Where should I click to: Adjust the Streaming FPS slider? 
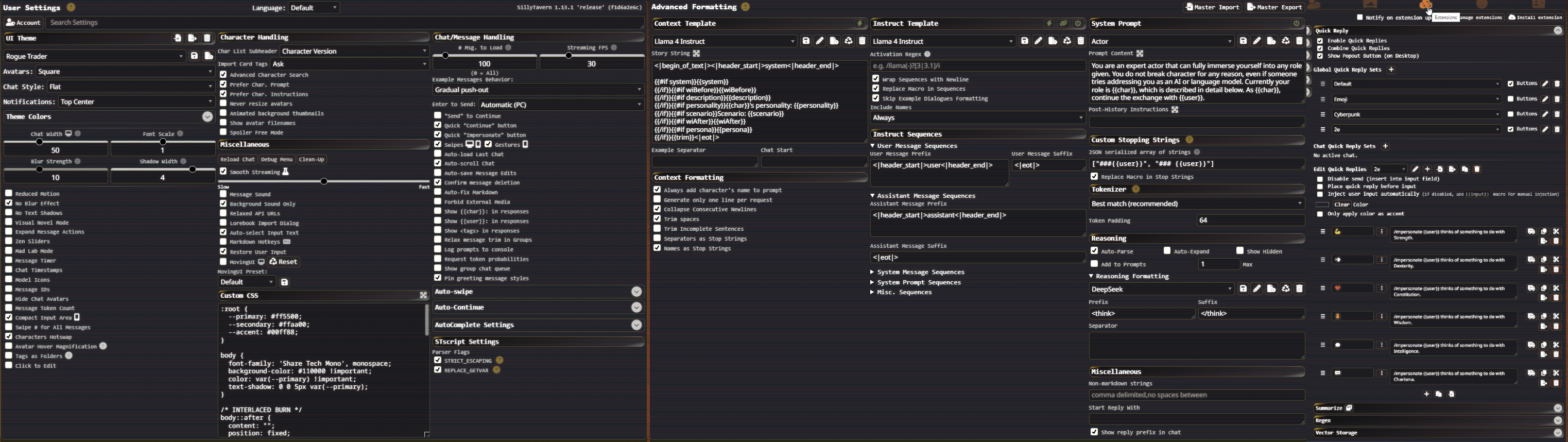[592, 56]
